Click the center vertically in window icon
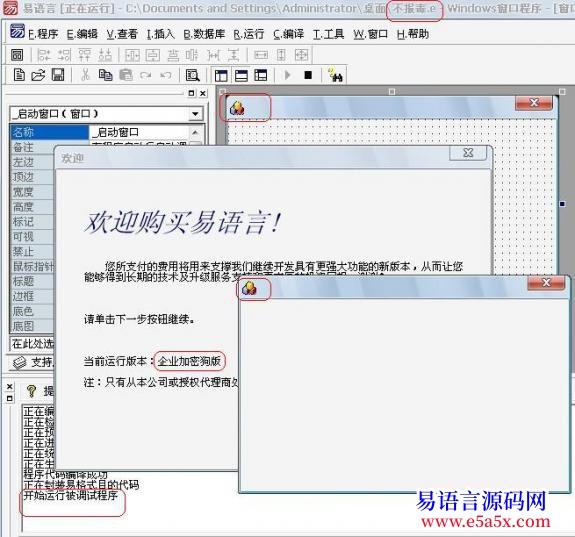This screenshot has width=575, height=537. click(x=153, y=55)
